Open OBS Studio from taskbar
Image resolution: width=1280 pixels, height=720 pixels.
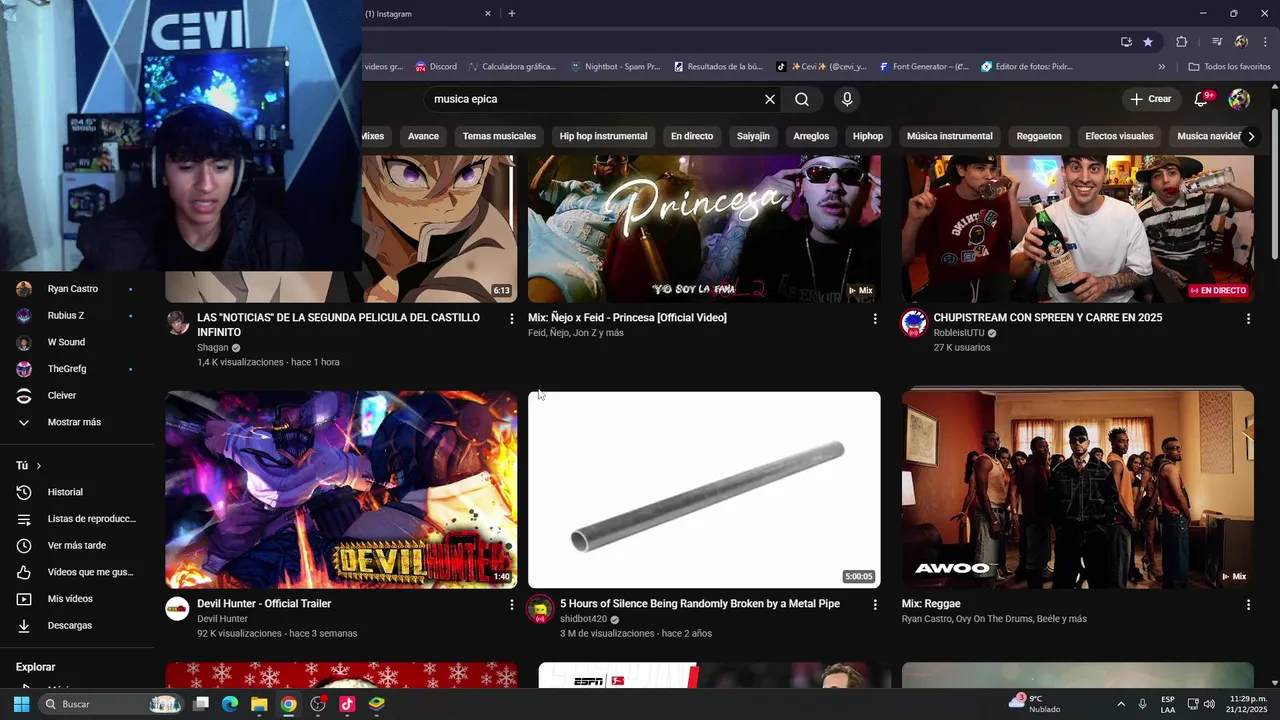(318, 704)
